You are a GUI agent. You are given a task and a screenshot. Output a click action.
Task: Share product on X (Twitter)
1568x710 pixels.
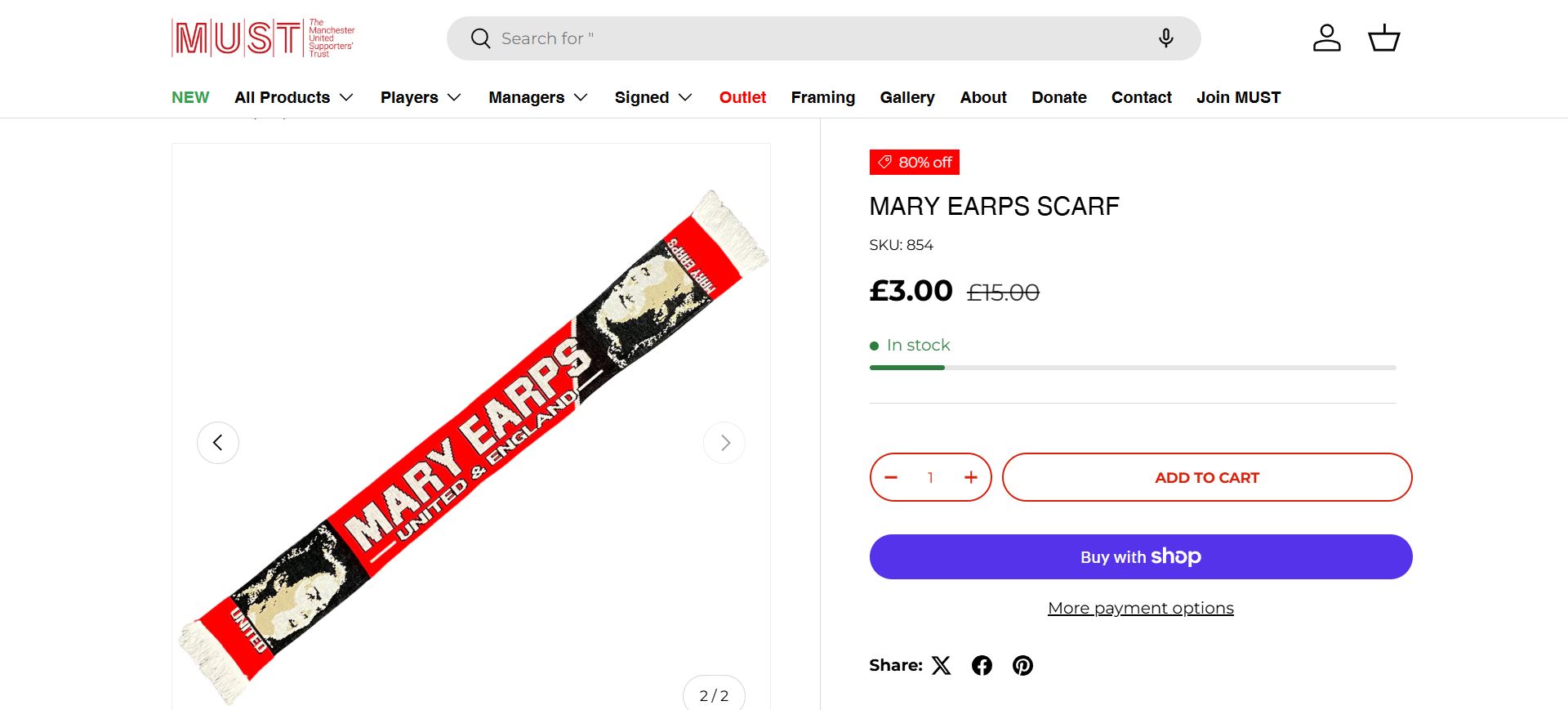[x=942, y=666]
